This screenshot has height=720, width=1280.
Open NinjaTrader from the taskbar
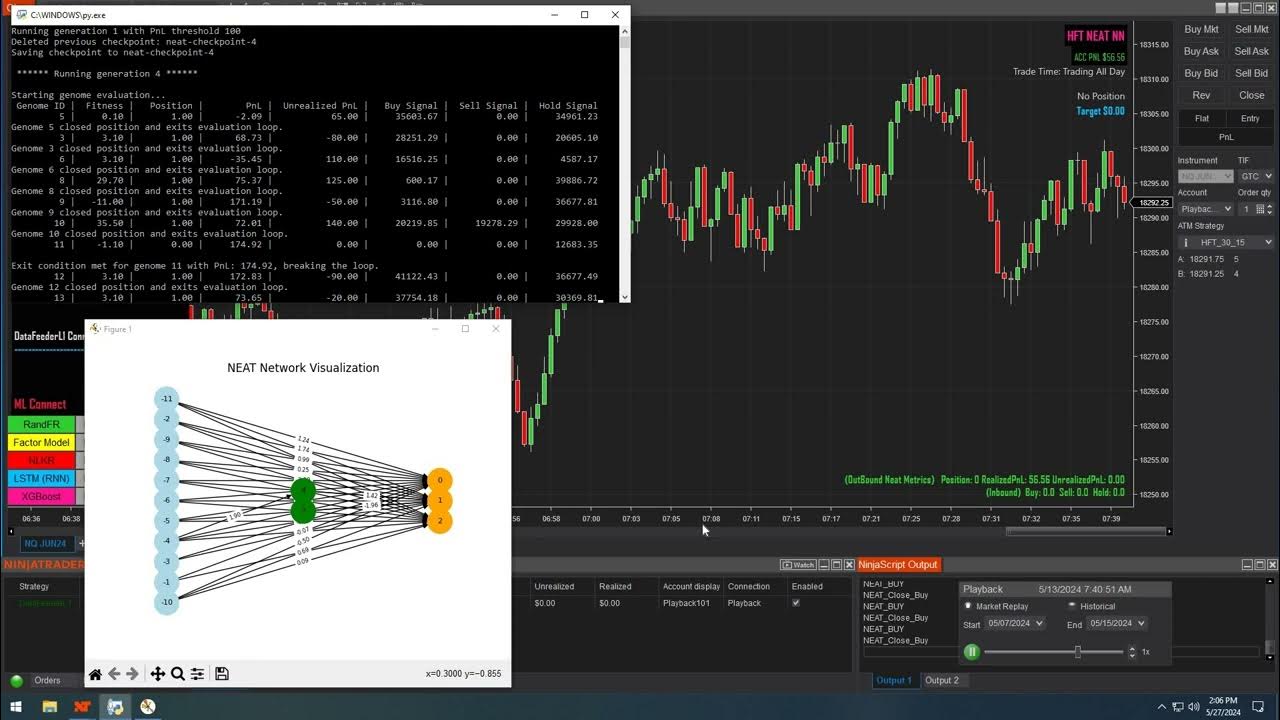[x=82, y=707]
